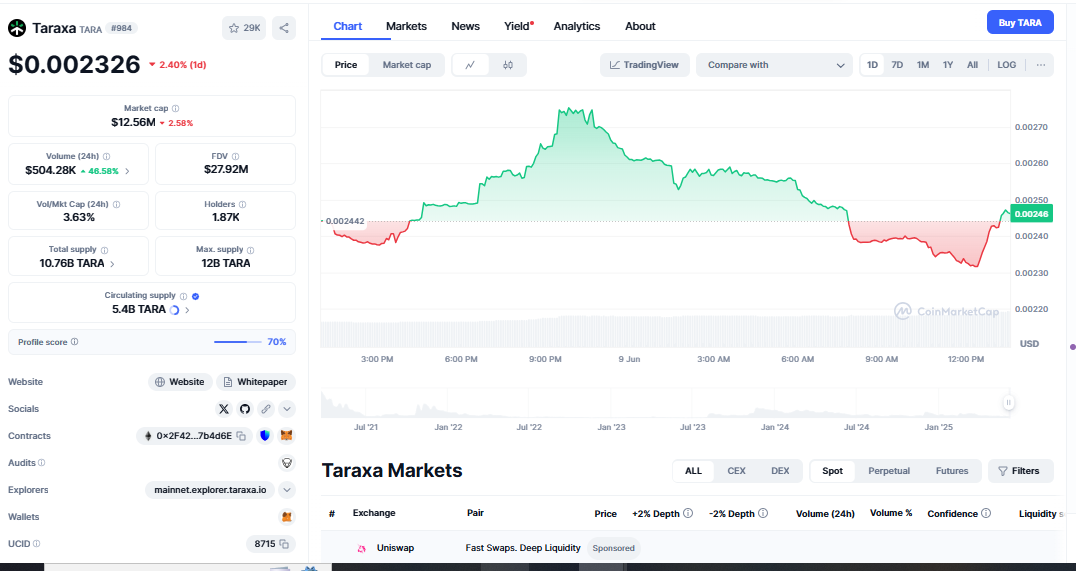Image resolution: width=1076 pixels, height=571 pixels.
Task: Click the Uniswap exchange logo icon
Action: 361,548
